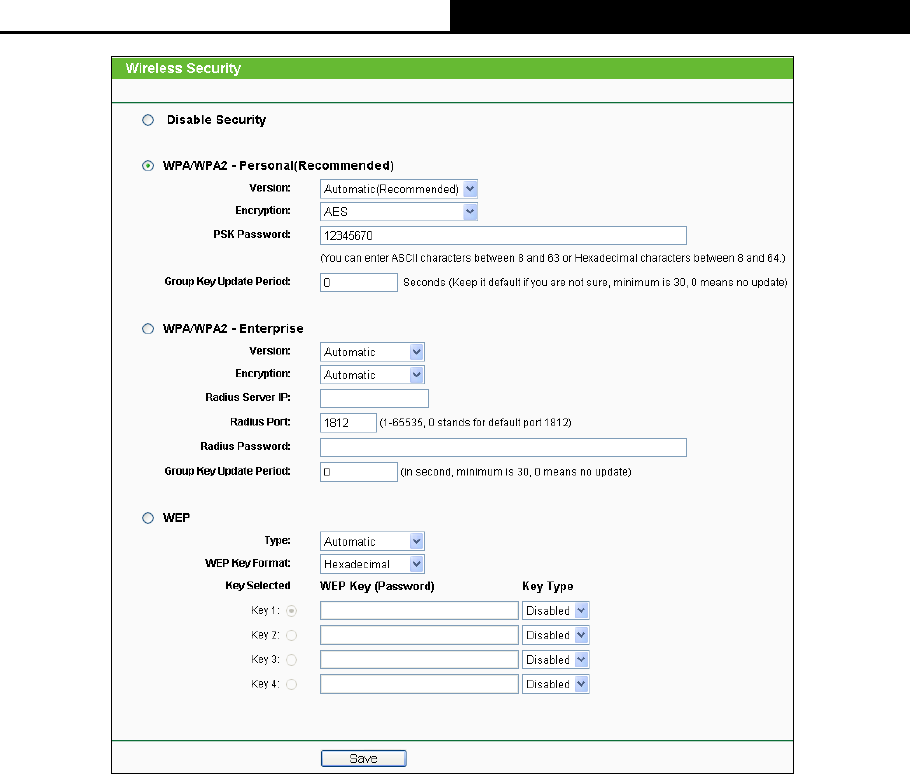This screenshot has width=910, height=774.
Task: Select Key 4 radio button
Action: tap(291, 685)
